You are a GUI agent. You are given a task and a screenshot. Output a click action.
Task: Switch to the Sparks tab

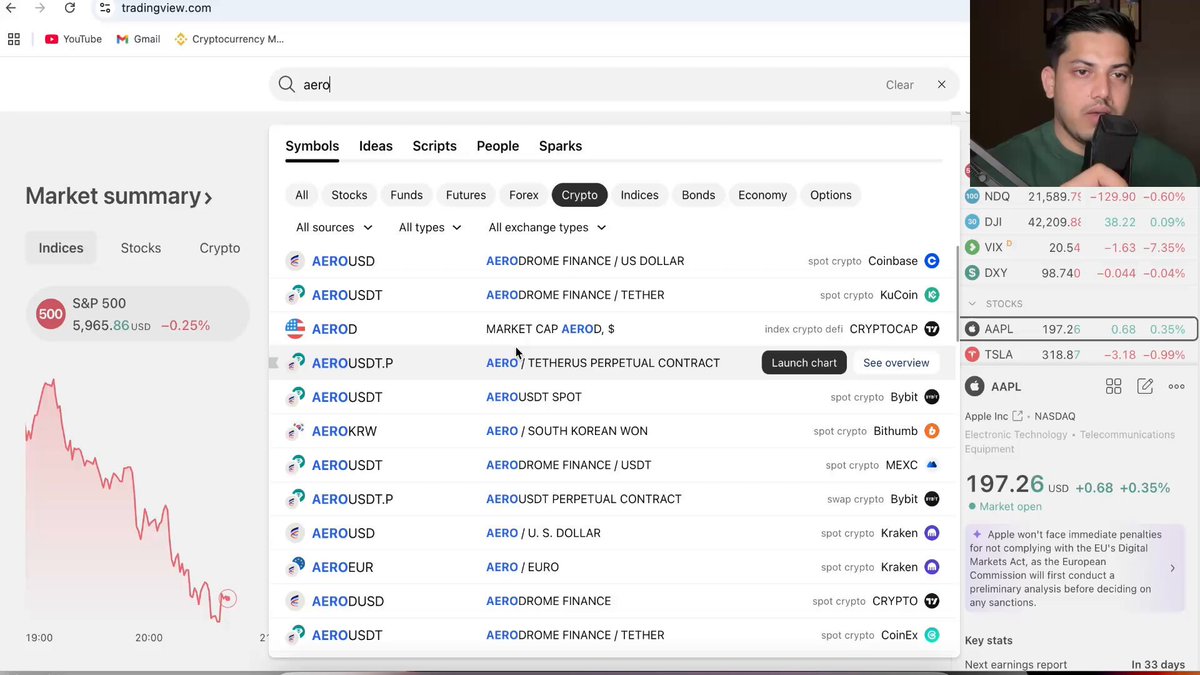pyautogui.click(x=560, y=146)
